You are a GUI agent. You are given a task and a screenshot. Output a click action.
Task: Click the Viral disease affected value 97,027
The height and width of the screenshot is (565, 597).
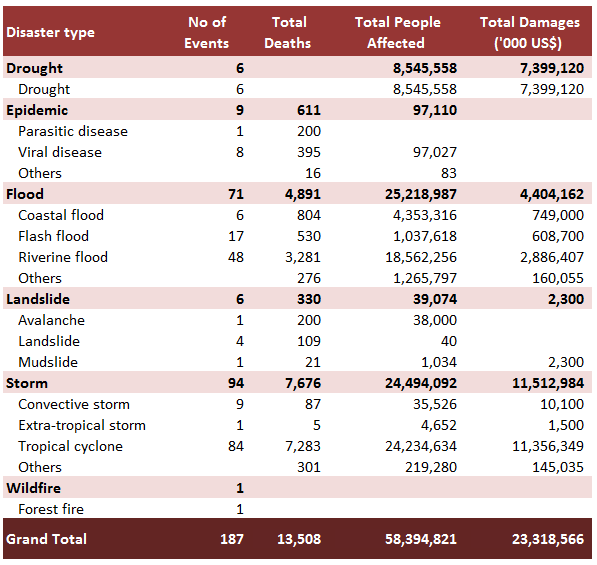click(x=435, y=152)
